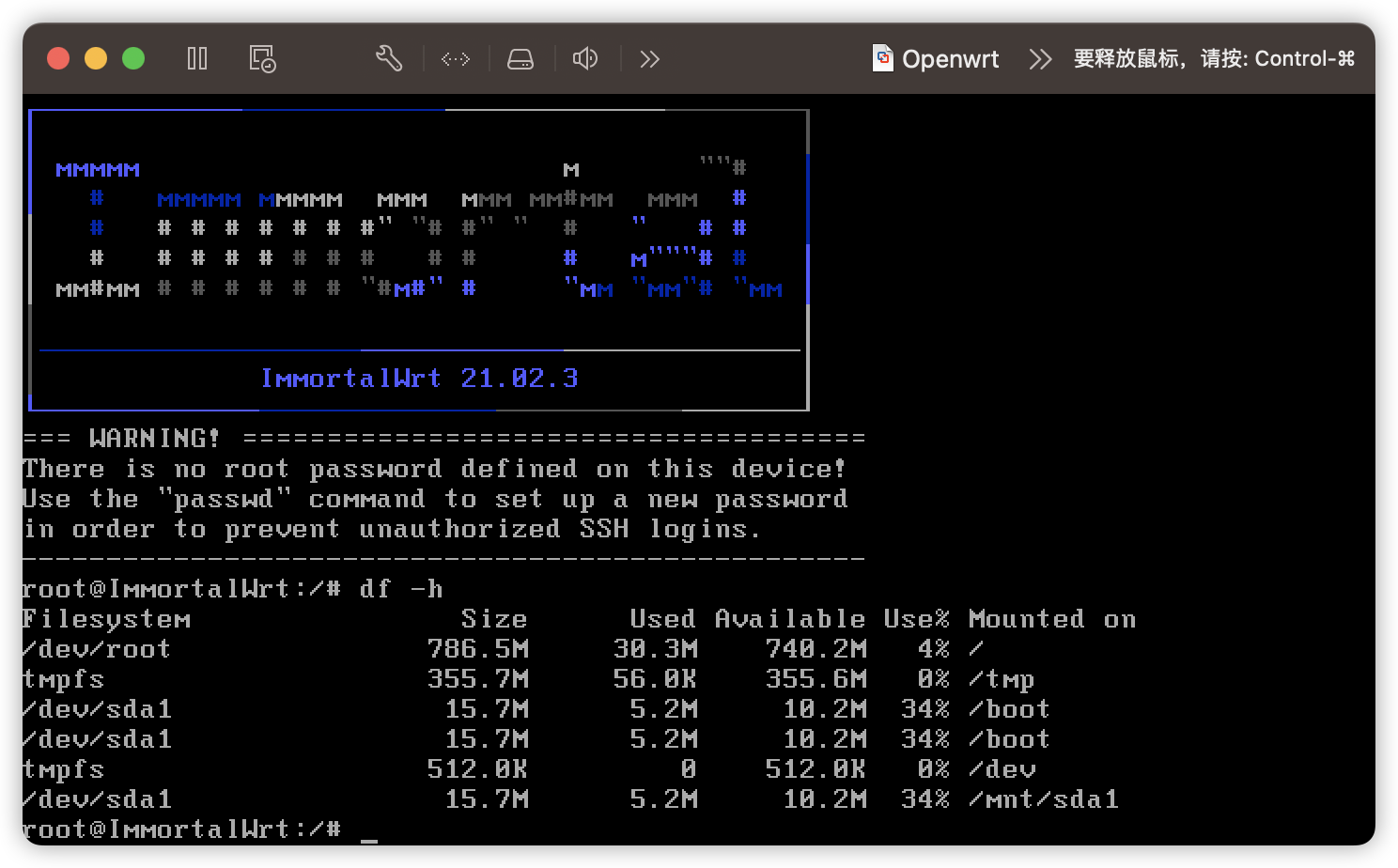Image resolution: width=1398 pixels, height=868 pixels.
Task: Click the 56.0K used value
Action: click(x=655, y=679)
